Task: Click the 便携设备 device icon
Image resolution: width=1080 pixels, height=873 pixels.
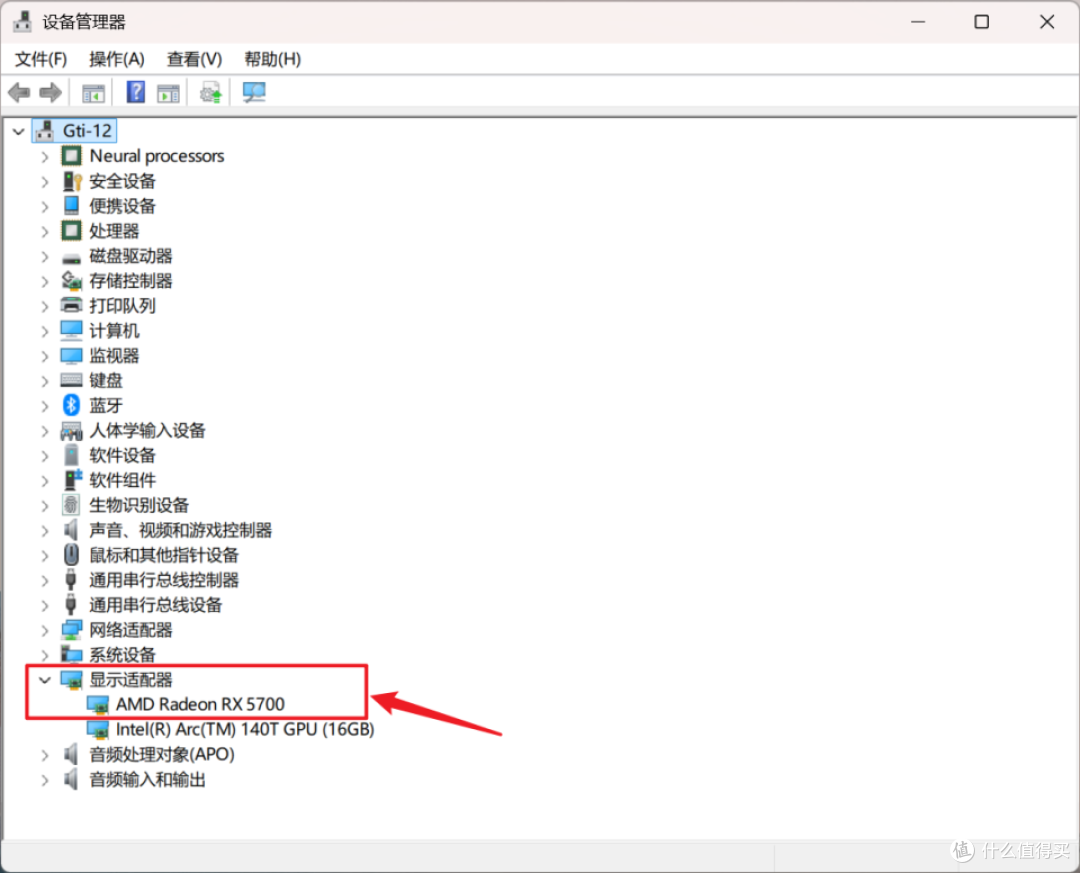Action: click(72, 205)
